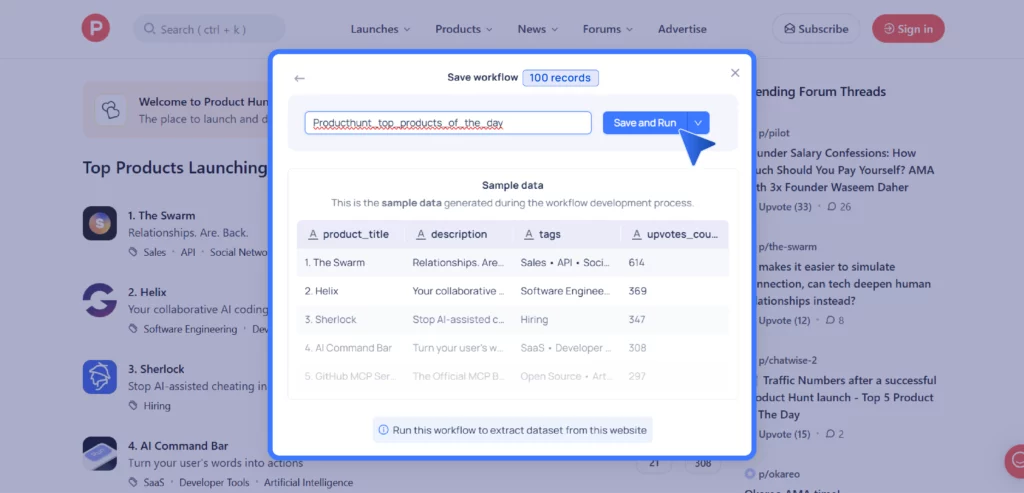This screenshot has height=493, width=1024.
Task: Click the AI Command Bar logo thumbnail
Action: 100,453
